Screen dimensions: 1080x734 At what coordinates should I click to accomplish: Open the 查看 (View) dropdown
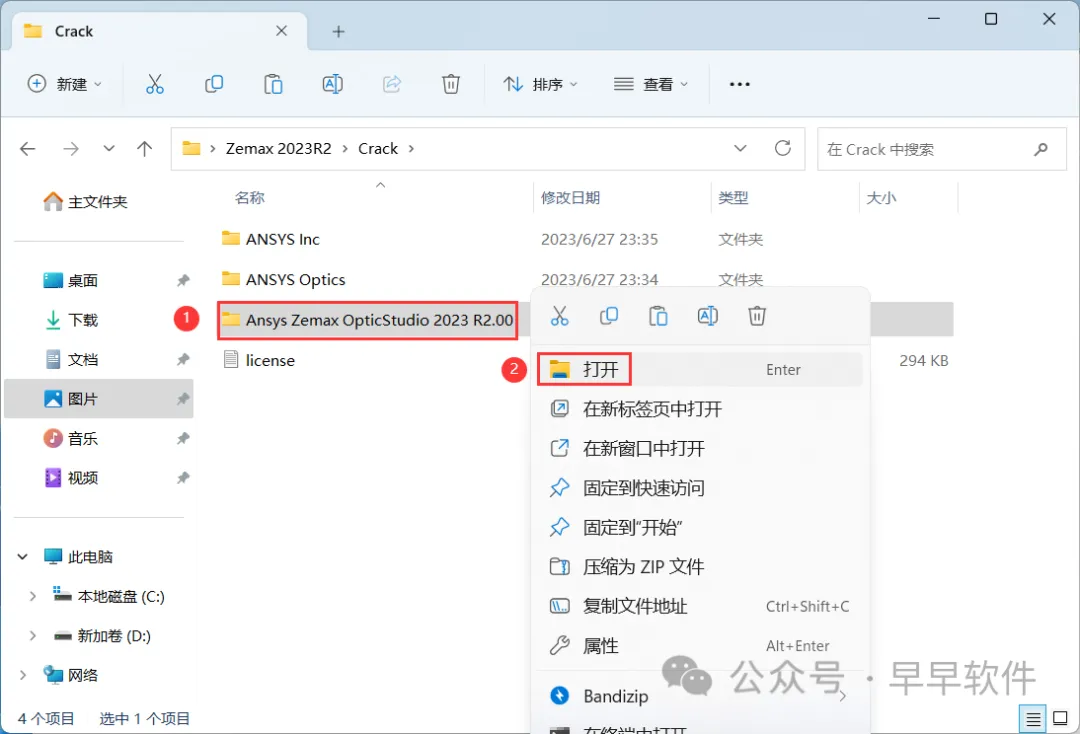(651, 84)
